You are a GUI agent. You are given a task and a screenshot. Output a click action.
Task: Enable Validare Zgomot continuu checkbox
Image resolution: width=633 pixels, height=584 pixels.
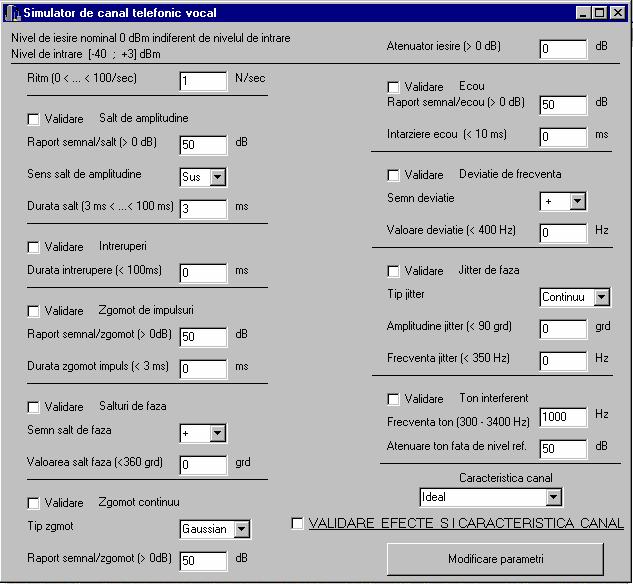coord(34,503)
